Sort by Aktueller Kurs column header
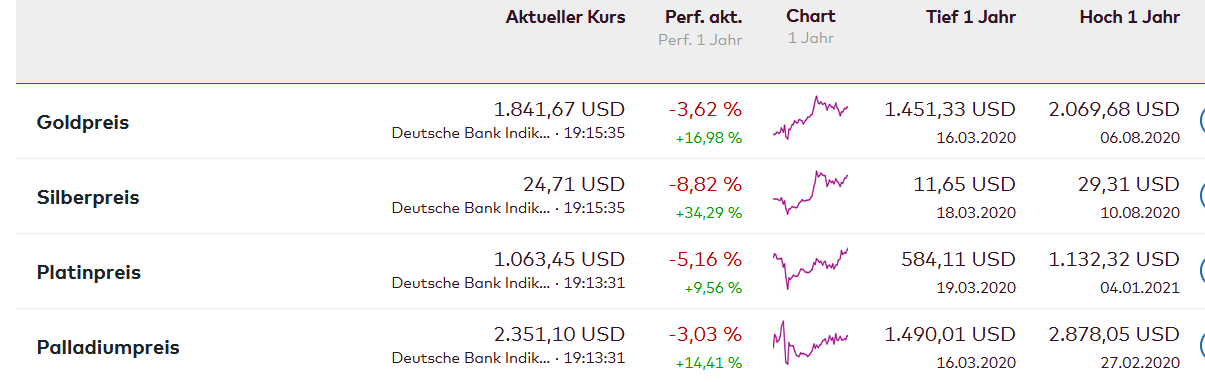 [x=565, y=17]
